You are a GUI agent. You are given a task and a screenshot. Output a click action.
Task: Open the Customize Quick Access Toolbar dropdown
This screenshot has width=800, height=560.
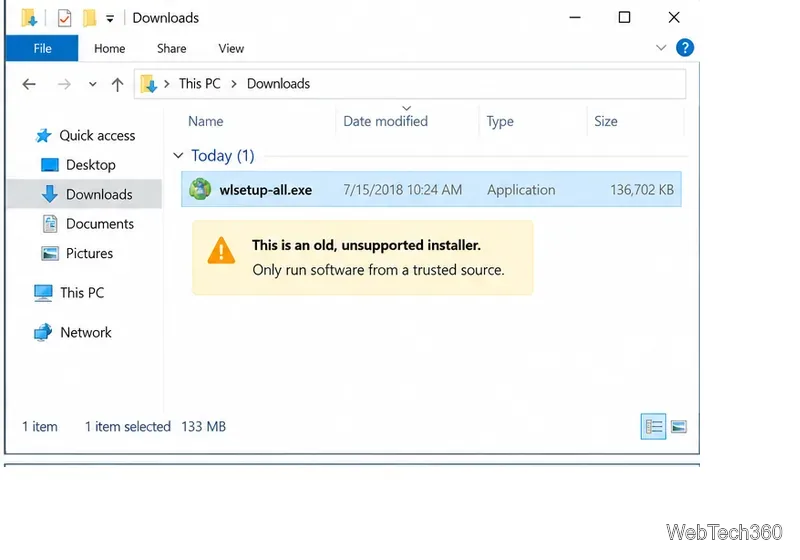click(x=110, y=19)
